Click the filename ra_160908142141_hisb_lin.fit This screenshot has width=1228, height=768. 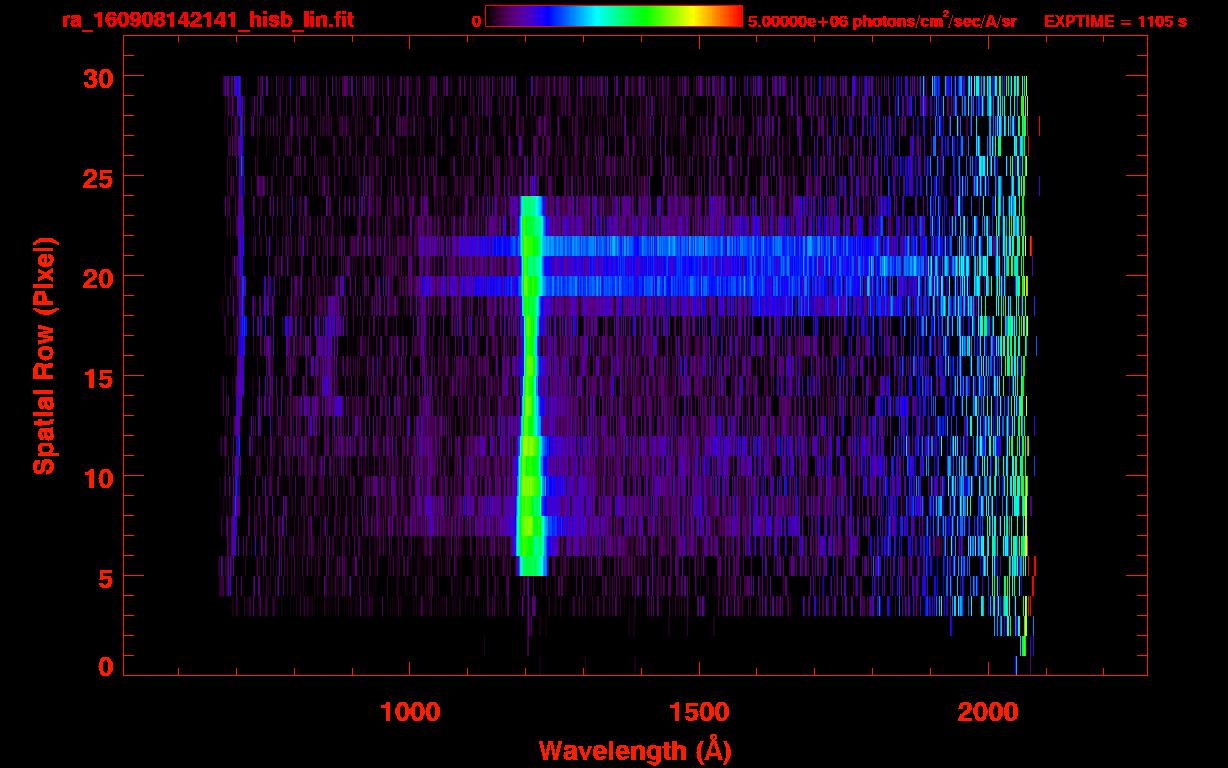(207, 19)
